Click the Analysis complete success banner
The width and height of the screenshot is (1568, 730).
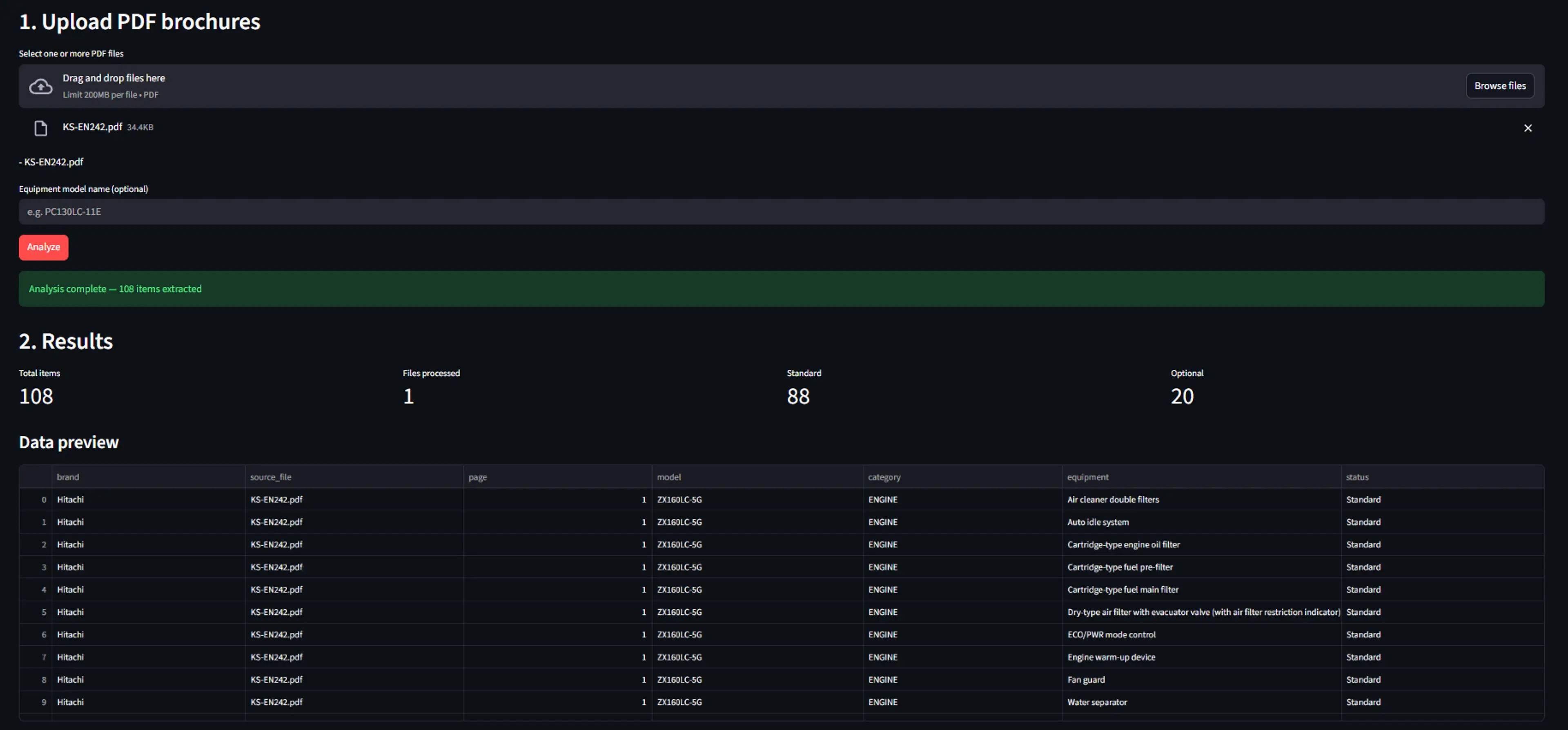tap(781, 288)
